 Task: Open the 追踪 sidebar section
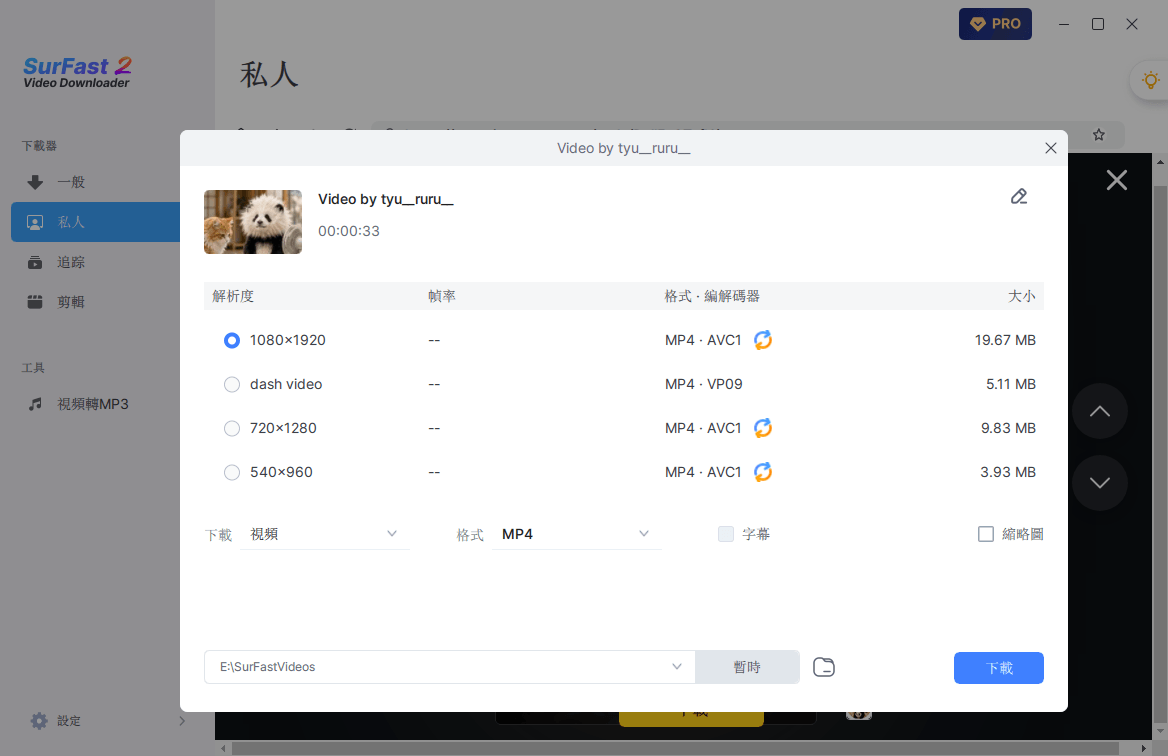(x=95, y=262)
